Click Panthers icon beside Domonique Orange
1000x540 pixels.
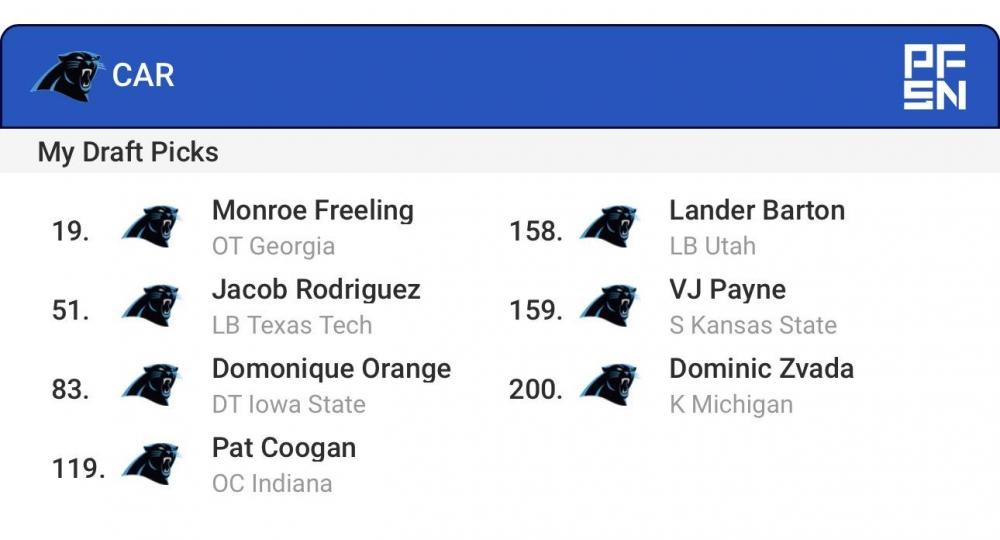(151, 385)
